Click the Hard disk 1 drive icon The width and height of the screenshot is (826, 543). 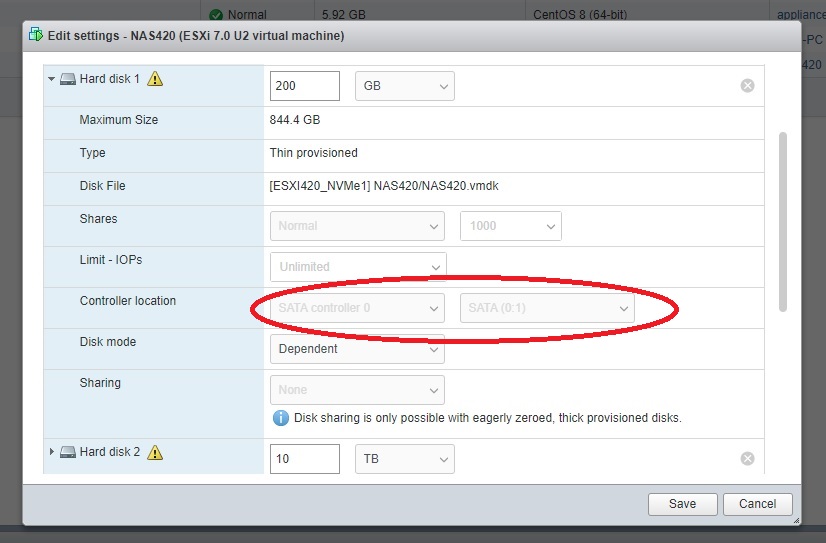pyautogui.click(x=67, y=79)
